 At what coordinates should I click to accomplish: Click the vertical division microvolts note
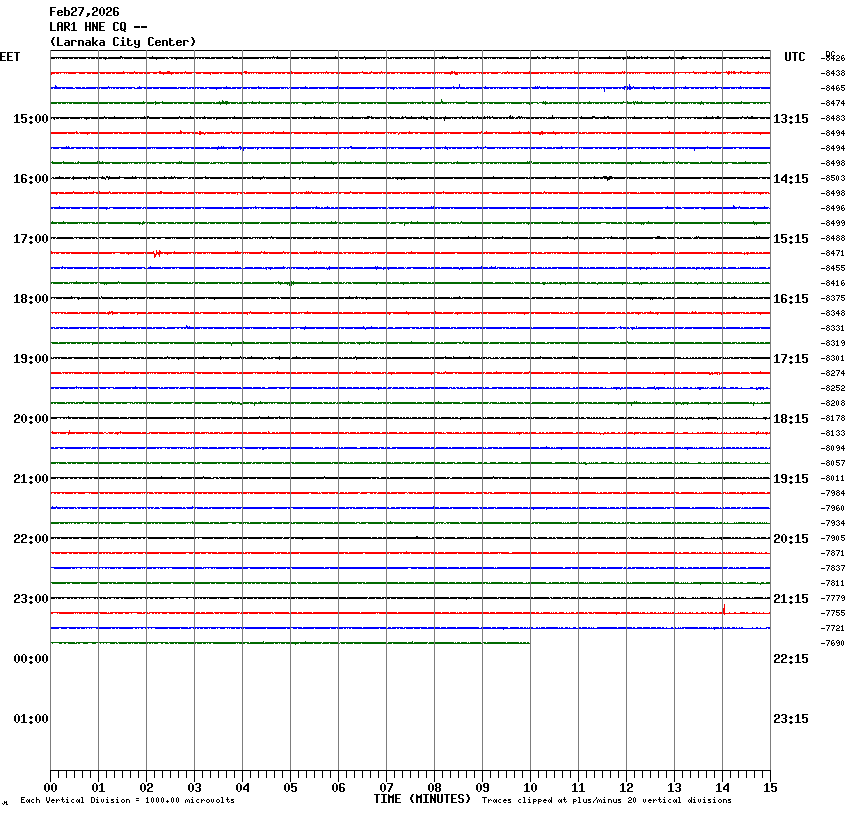pos(127,801)
